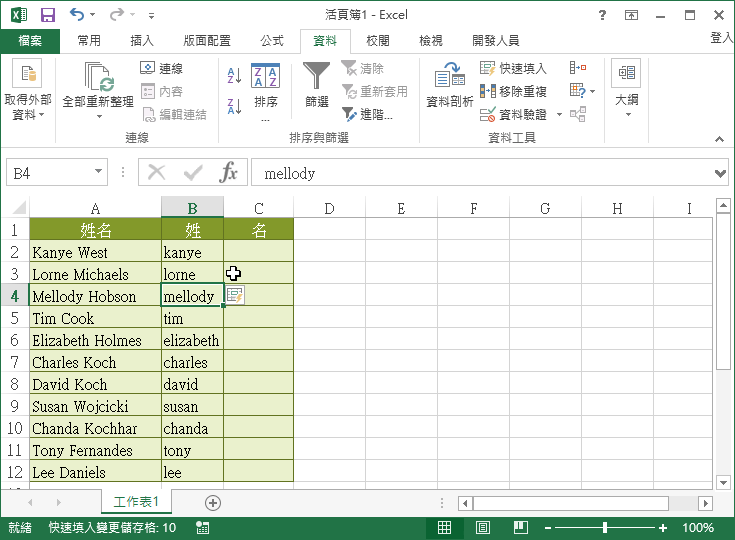Sort ascending A to Z
The image size is (735, 540).
coord(234,75)
